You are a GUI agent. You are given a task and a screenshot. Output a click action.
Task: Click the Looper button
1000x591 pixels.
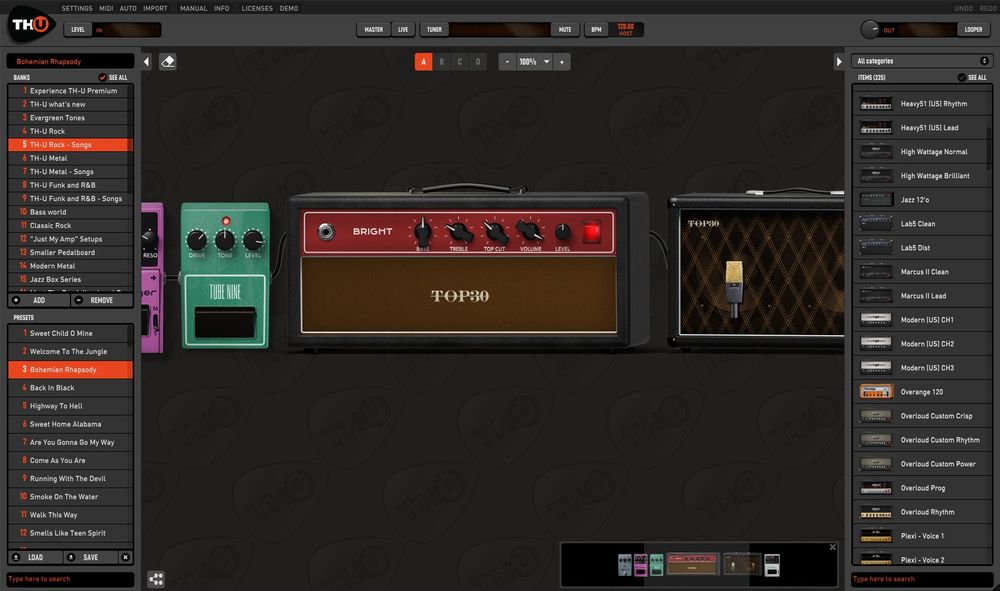[972, 29]
